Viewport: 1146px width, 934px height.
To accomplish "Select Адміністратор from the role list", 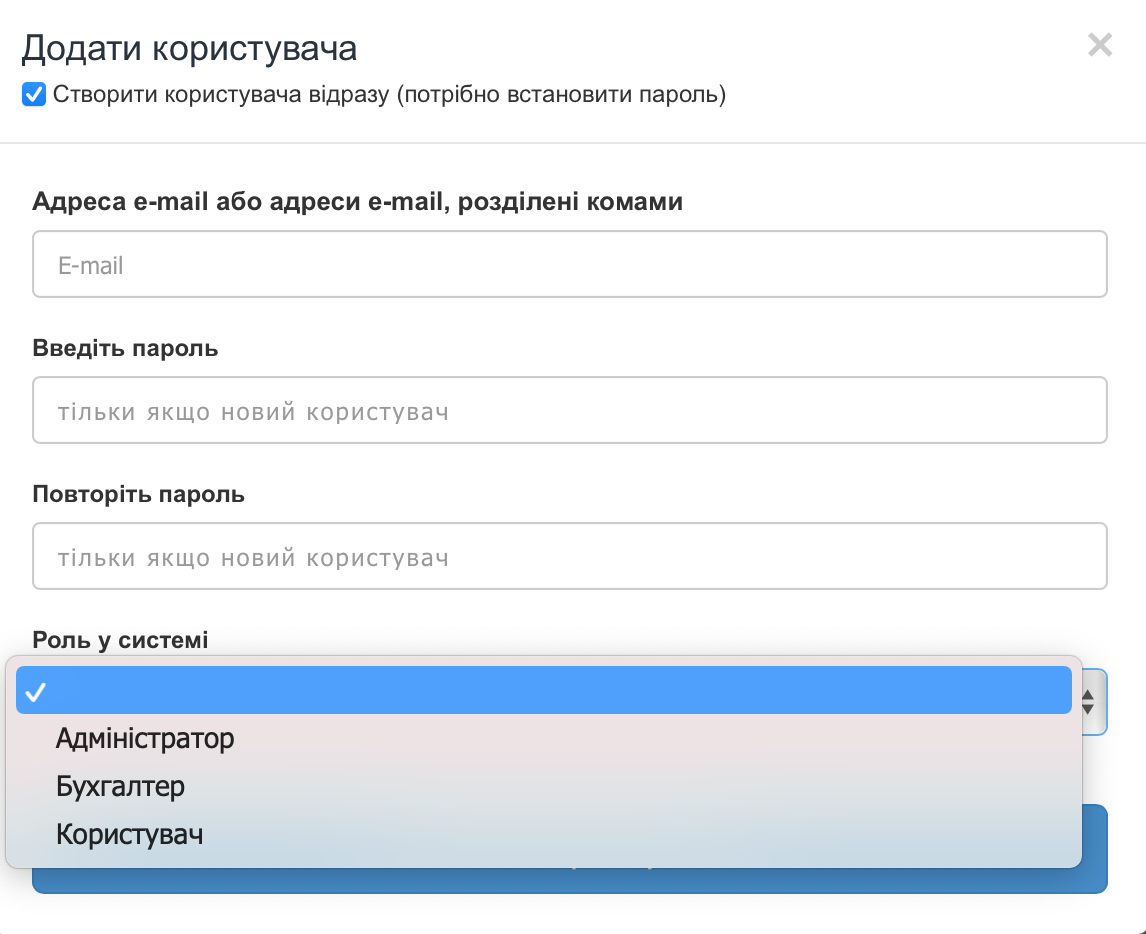I will [x=145, y=738].
